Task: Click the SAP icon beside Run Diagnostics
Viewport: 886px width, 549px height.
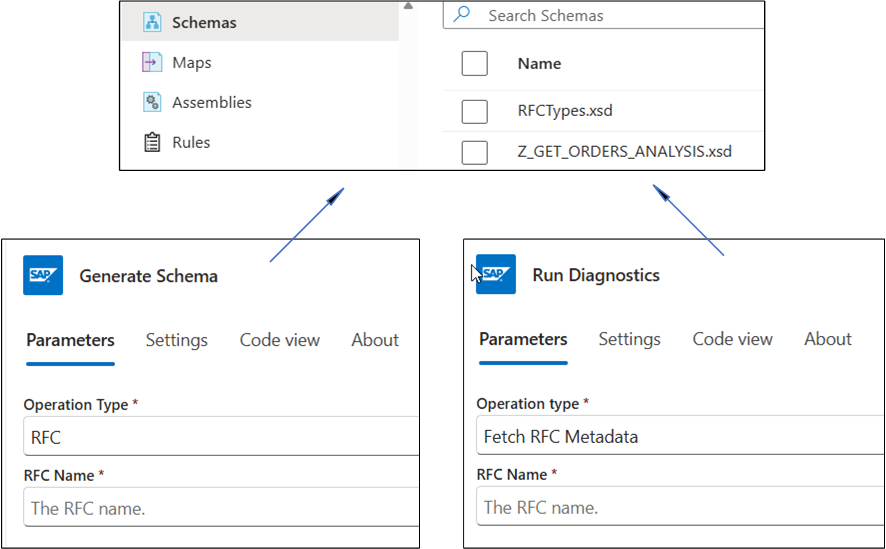Action: (496, 275)
